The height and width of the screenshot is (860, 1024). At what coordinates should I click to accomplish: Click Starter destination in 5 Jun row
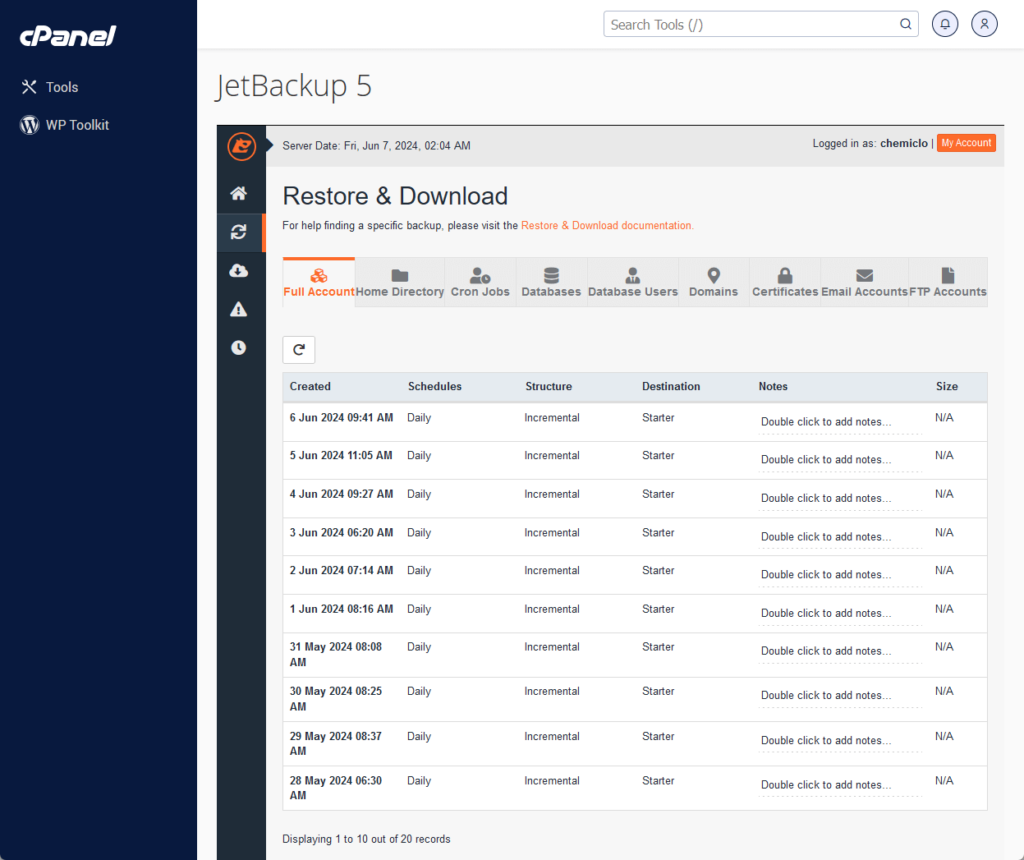coord(658,456)
